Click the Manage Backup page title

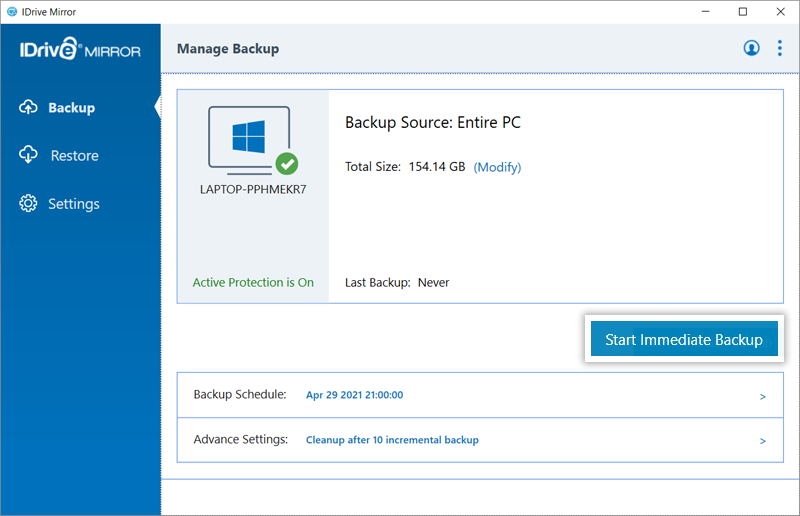coord(228,49)
